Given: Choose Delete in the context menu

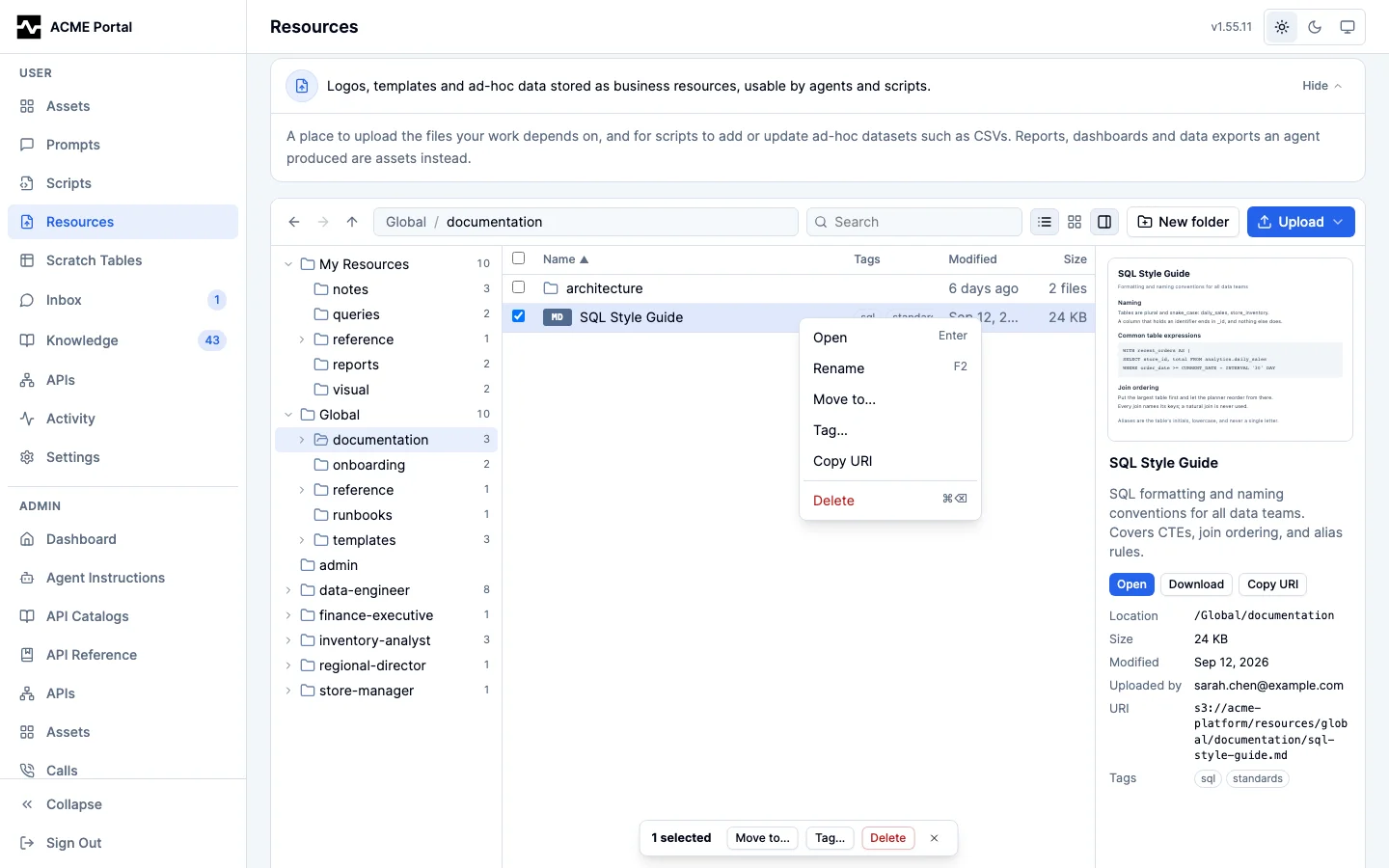Looking at the screenshot, I should click(x=890, y=501).
